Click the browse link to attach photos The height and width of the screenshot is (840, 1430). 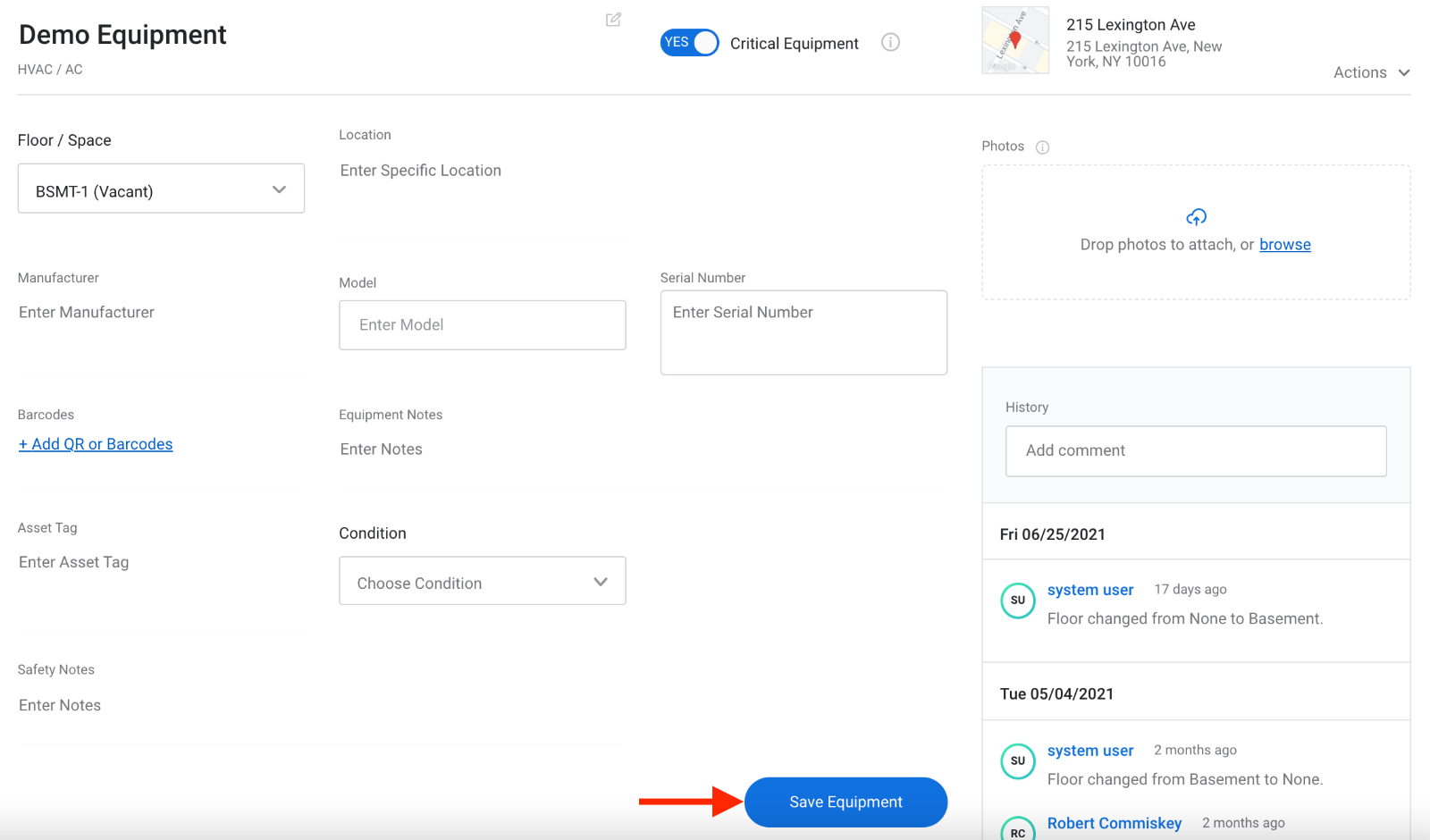[1284, 245]
